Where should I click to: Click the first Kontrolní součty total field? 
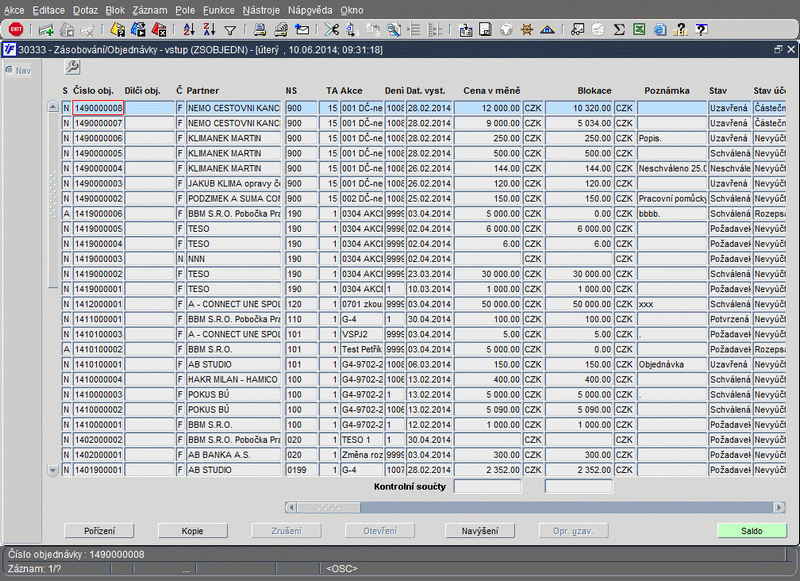[x=488, y=487]
